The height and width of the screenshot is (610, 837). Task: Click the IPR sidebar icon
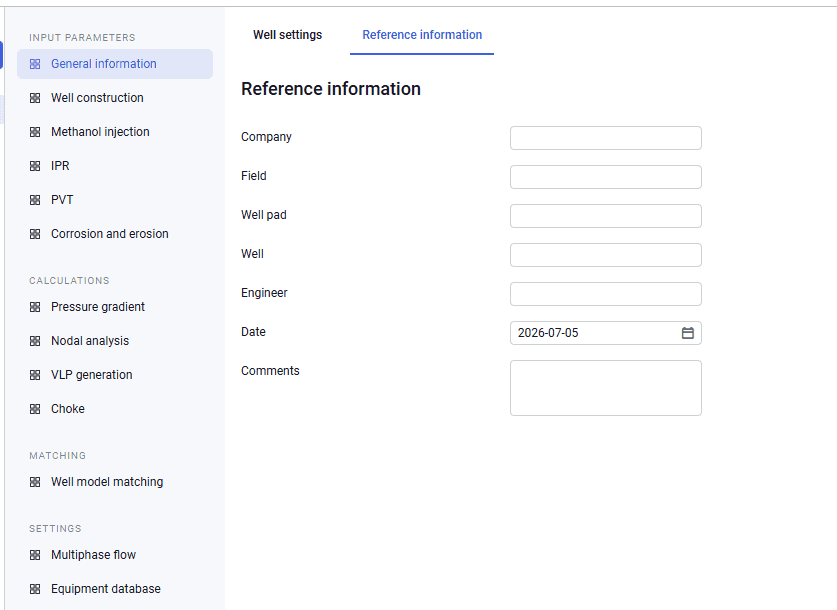click(35, 166)
